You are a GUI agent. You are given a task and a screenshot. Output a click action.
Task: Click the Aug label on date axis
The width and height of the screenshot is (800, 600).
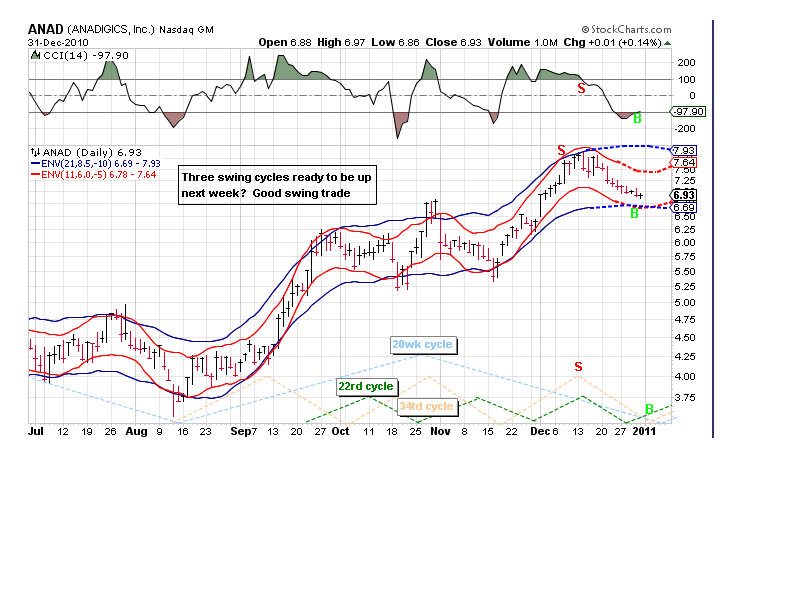(136, 431)
